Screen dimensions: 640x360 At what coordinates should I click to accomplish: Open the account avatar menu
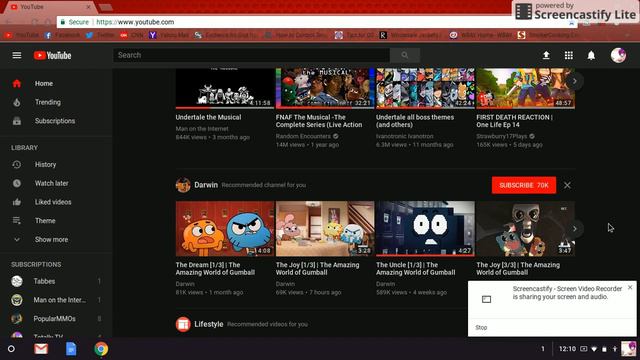618,55
